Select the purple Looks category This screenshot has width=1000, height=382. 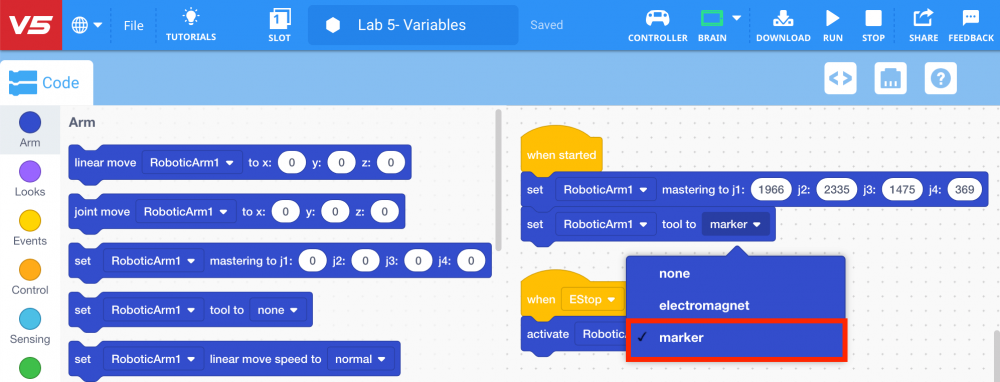30,179
